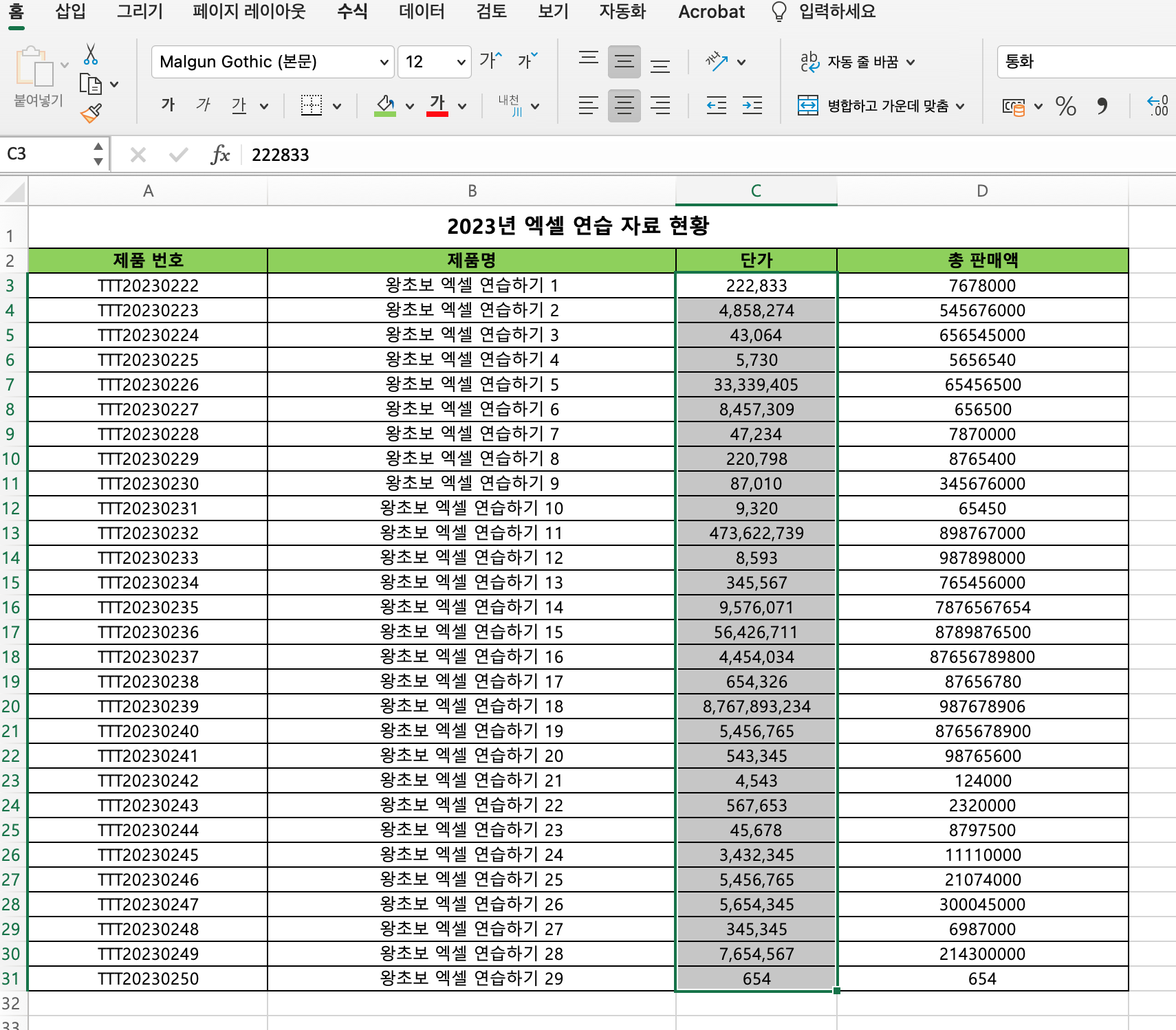1176x1030 pixels.
Task: Expand the underline style dropdown arrow
Action: 264,107
